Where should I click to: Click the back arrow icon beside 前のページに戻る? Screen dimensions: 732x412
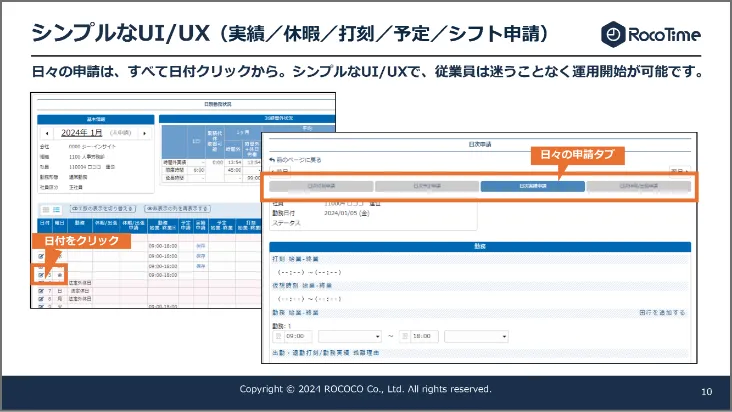272,160
